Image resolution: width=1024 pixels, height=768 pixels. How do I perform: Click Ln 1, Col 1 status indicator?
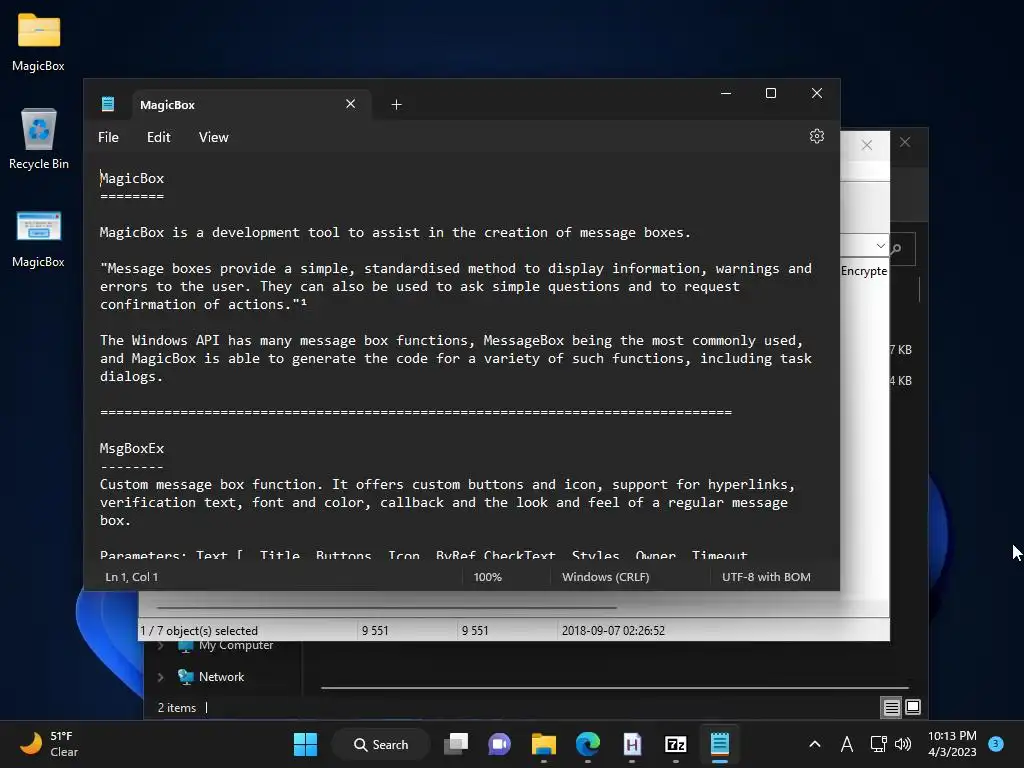click(131, 577)
